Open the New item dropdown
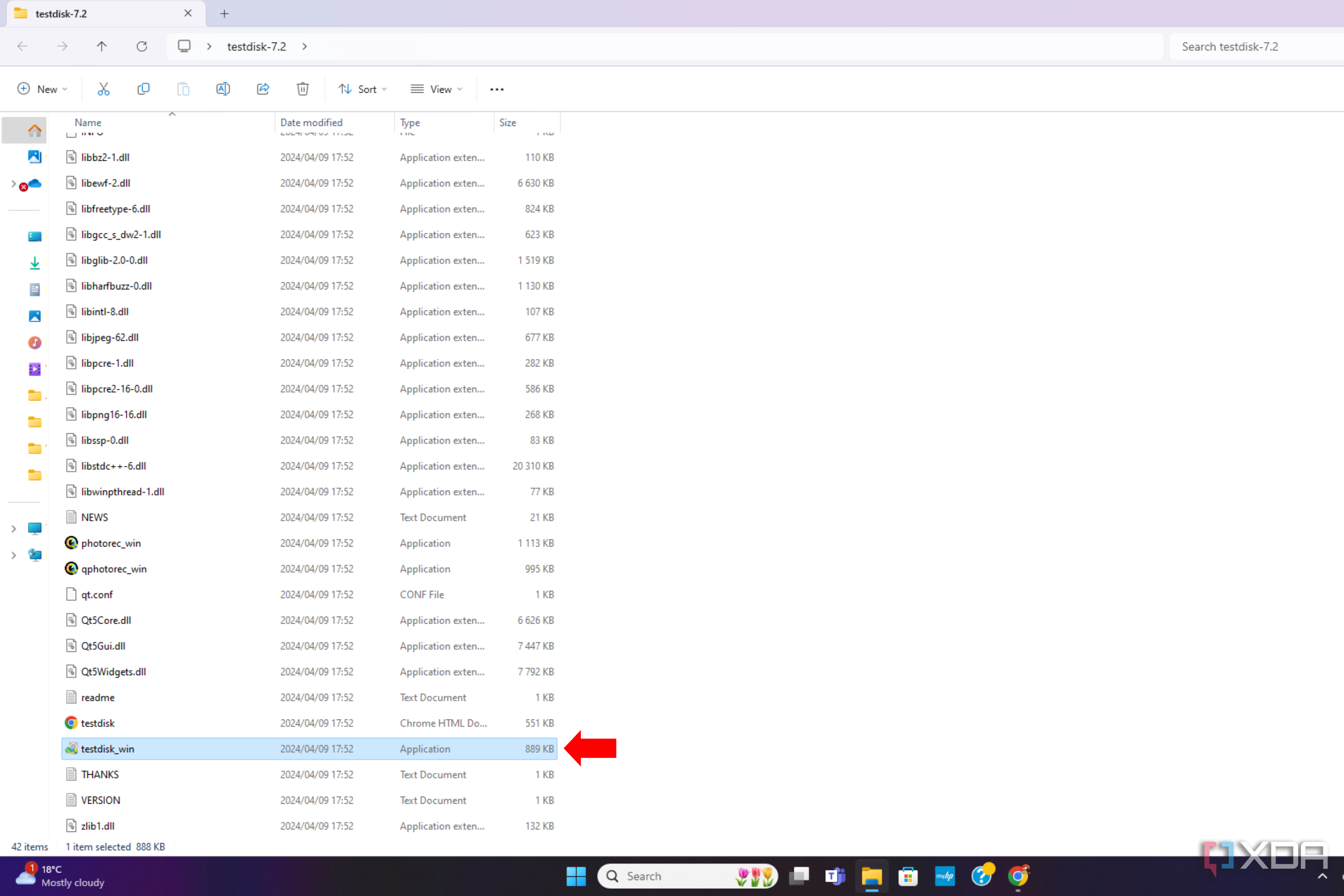This screenshot has width=1344, height=896. pyautogui.click(x=43, y=89)
